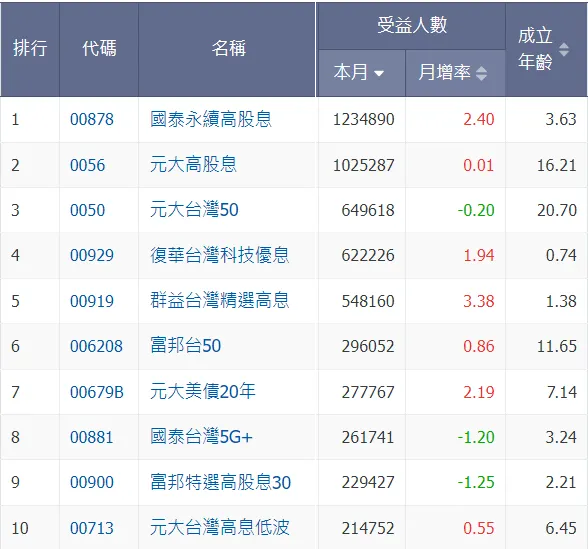588x549 pixels.
Task: Select holder count 1025287
Action: [363, 165]
